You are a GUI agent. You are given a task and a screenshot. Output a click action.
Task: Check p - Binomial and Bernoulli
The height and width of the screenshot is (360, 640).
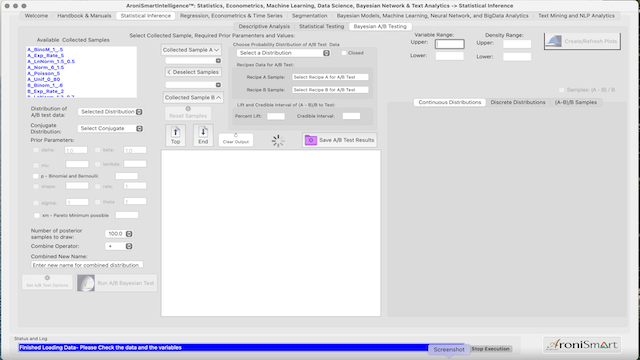pos(36,176)
